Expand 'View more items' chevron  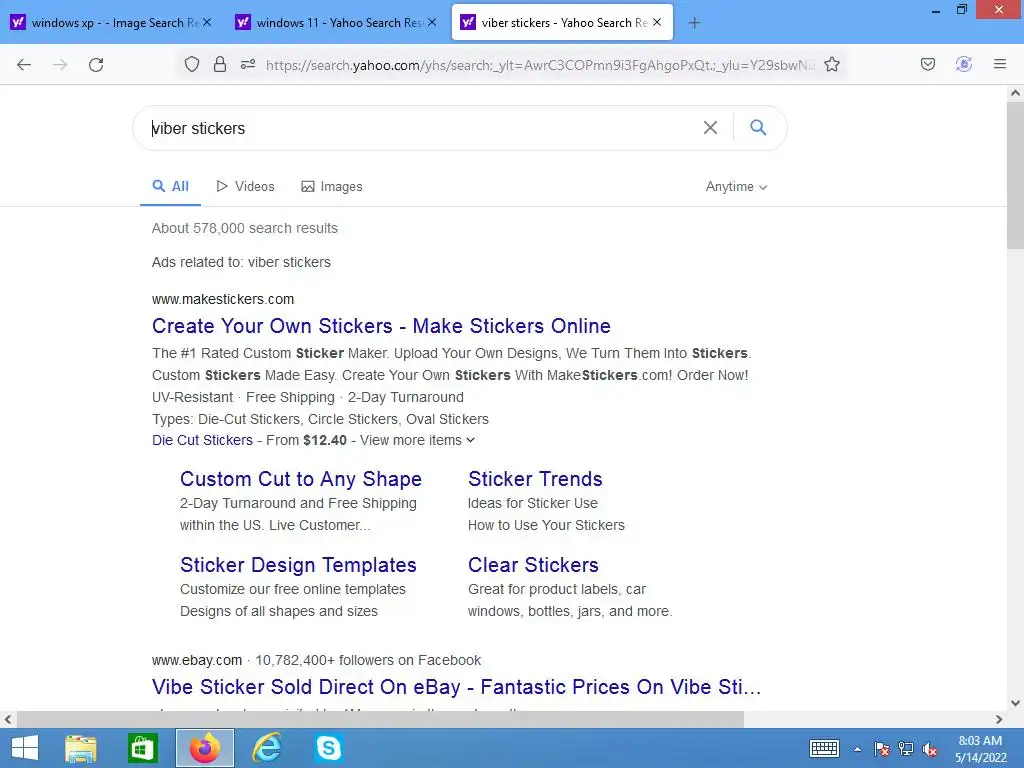pos(470,440)
